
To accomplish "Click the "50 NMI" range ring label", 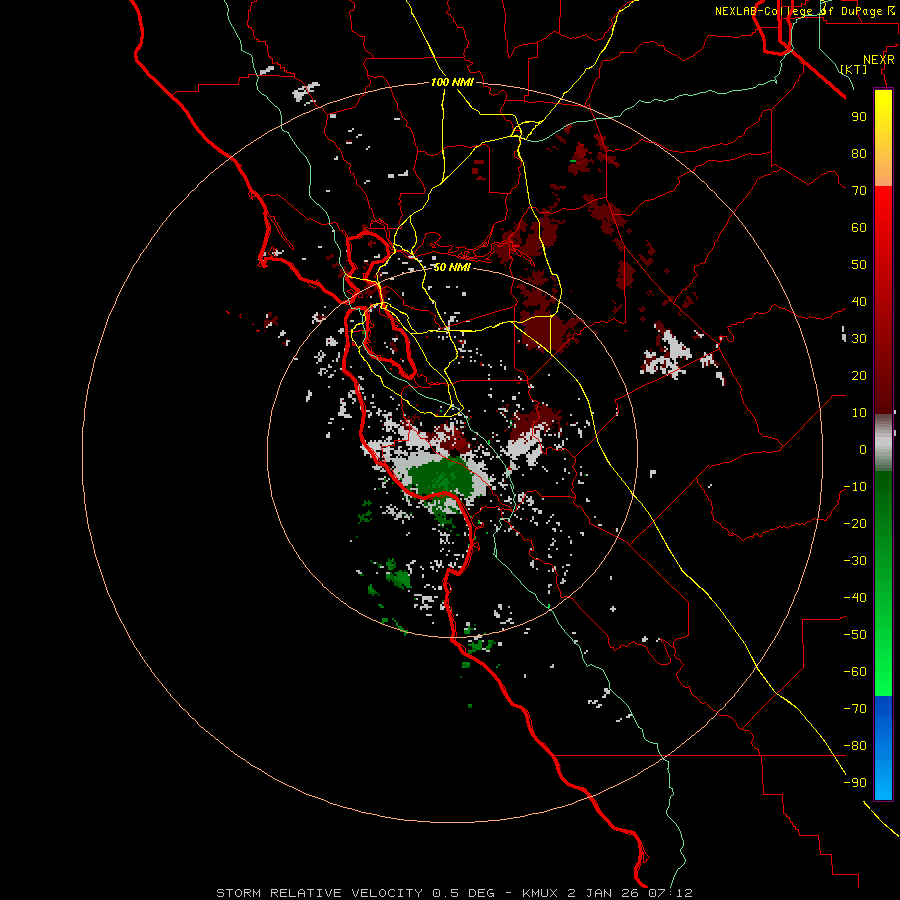I will [452, 267].
